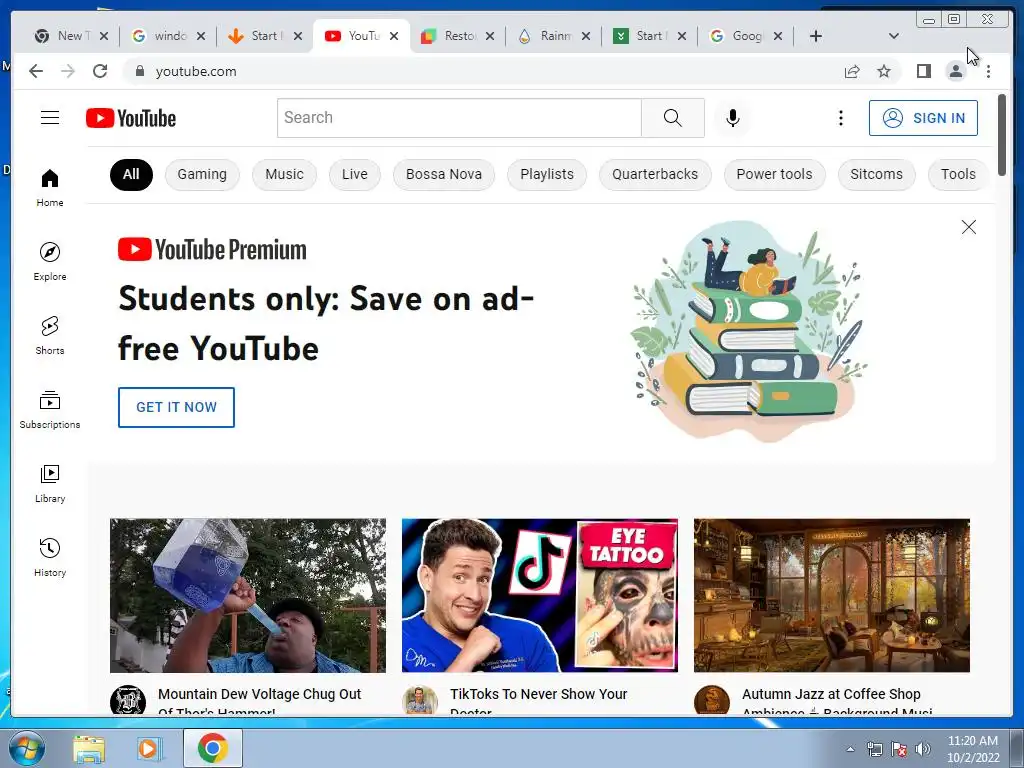View site information lock icon
The width and height of the screenshot is (1024, 768).
click(139, 71)
